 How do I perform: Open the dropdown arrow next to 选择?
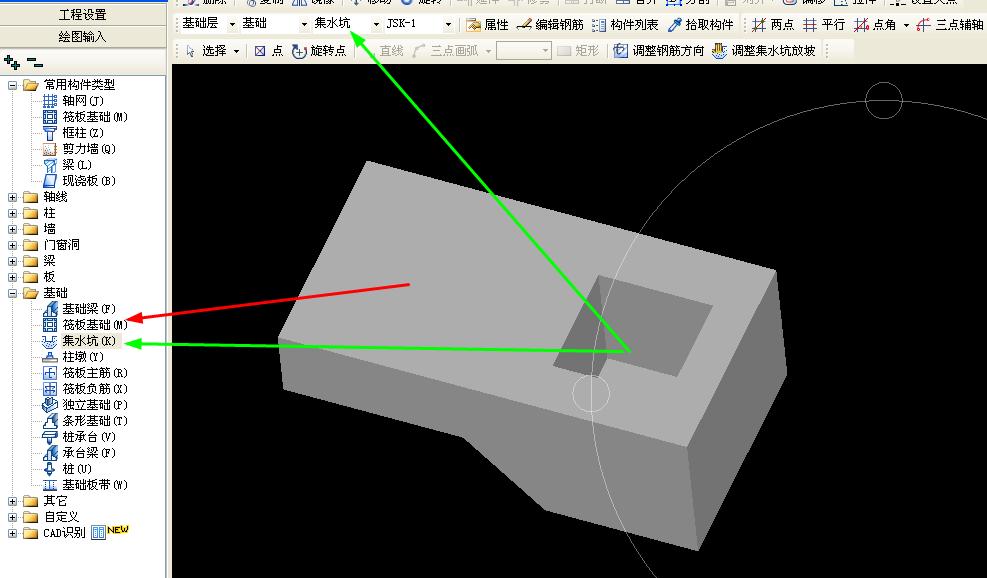[x=237, y=51]
